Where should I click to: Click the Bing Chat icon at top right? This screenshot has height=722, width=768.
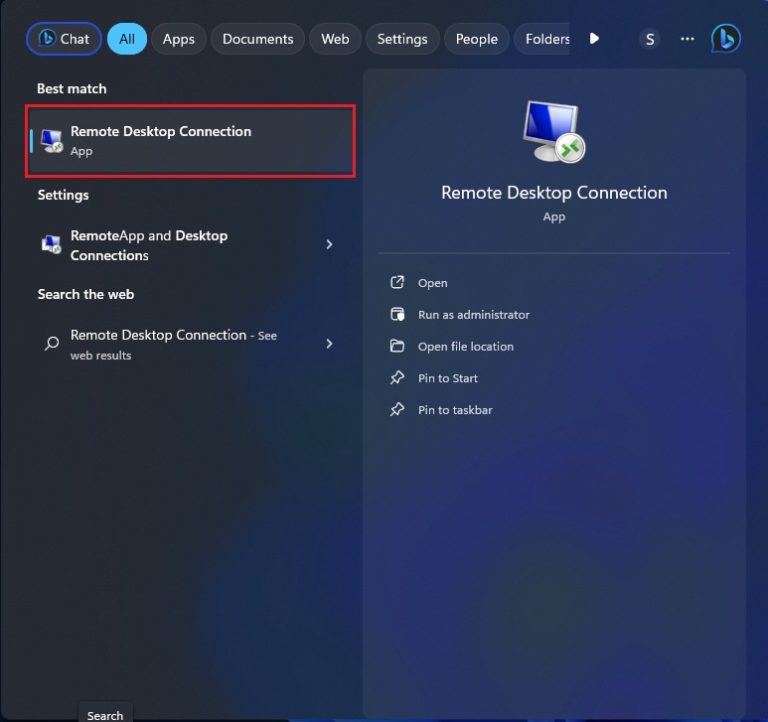(725, 39)
